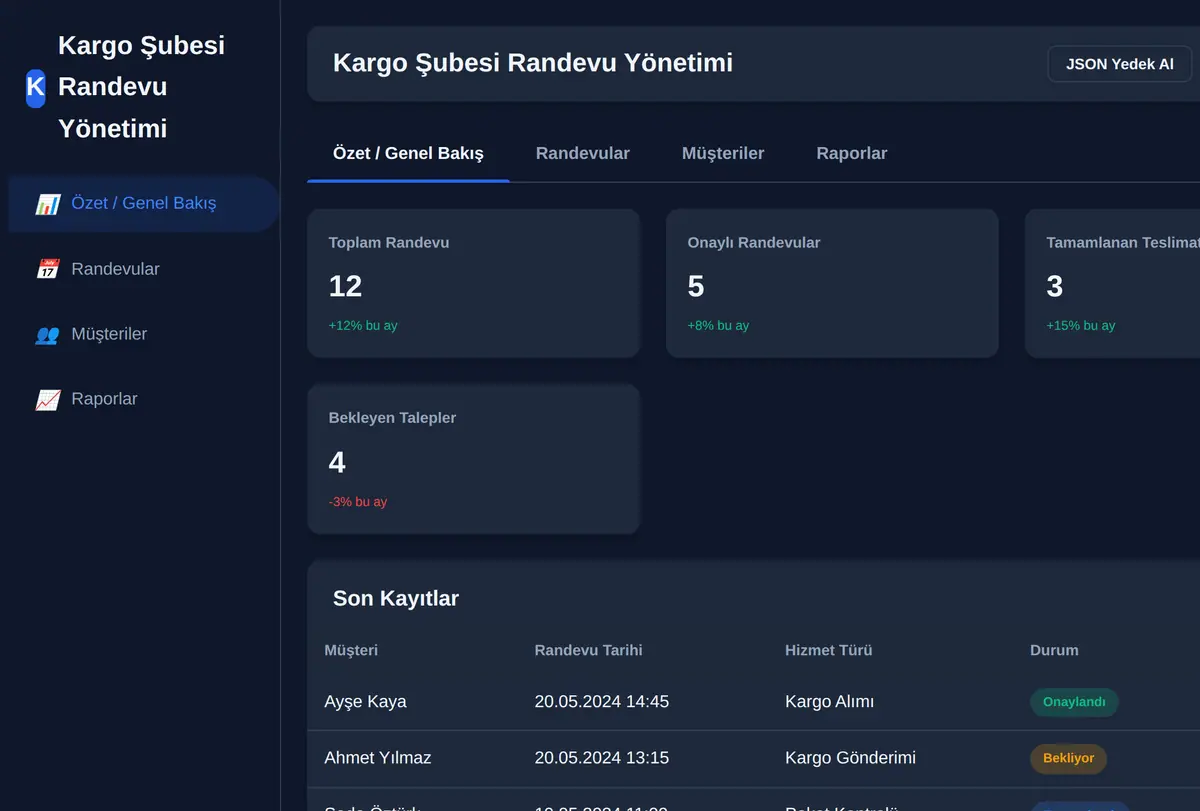Open the Müşteriler tab
The height and width of the screenshot is (811, 1200).
723,153
